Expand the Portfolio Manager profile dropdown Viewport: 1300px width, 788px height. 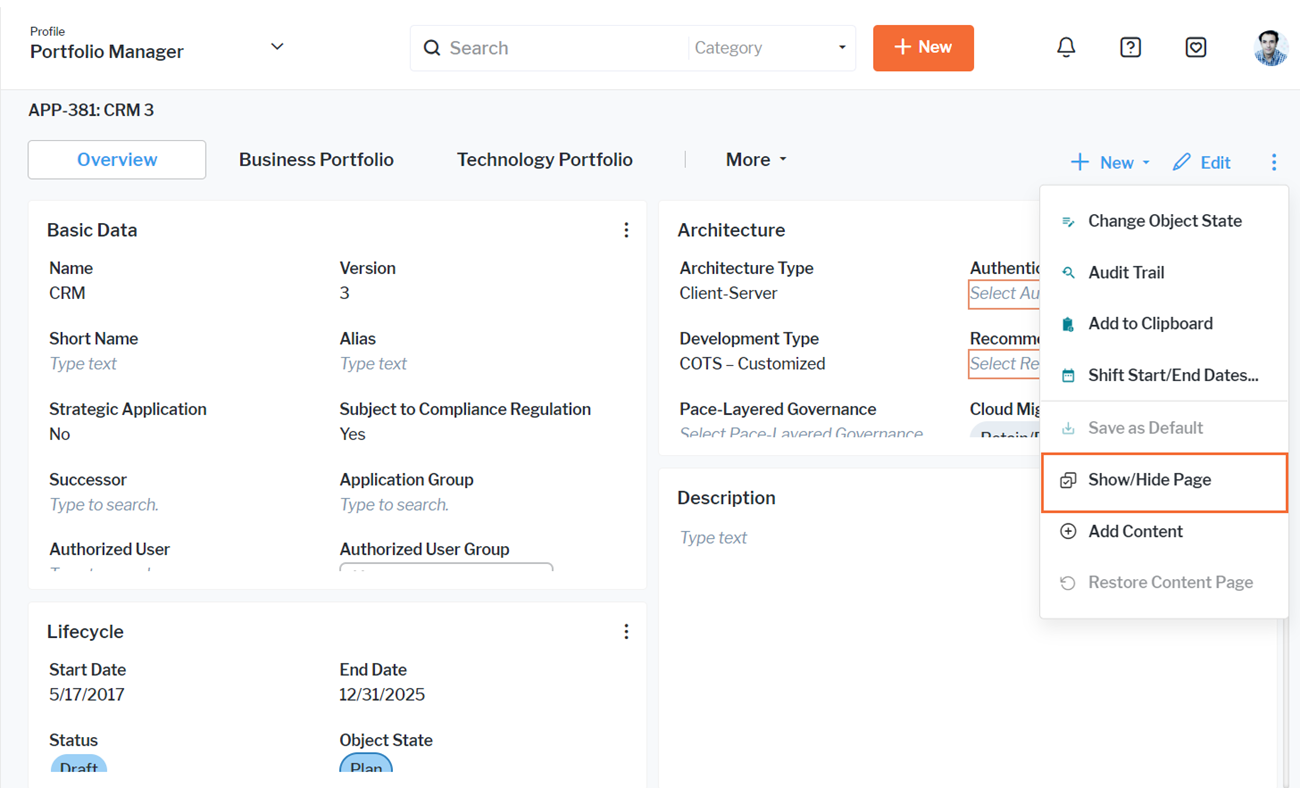pos(277,47)
